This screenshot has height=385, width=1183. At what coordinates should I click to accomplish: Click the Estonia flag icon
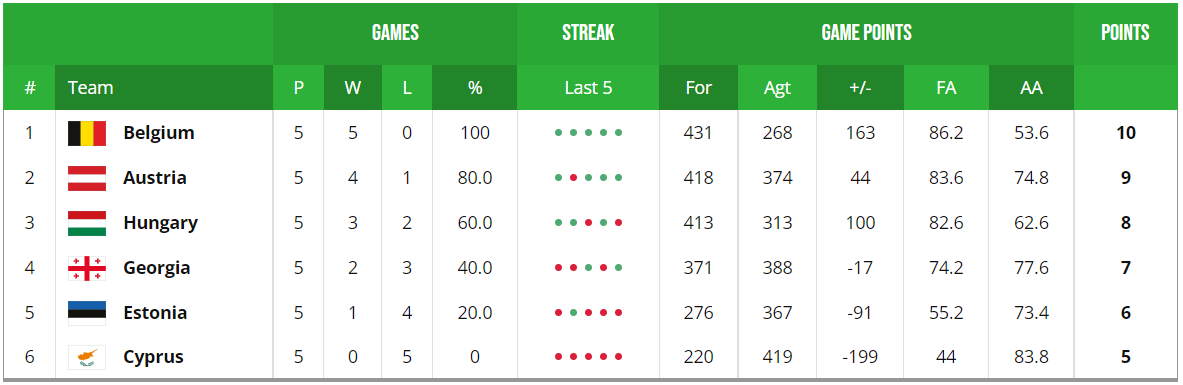pos(87,313)
